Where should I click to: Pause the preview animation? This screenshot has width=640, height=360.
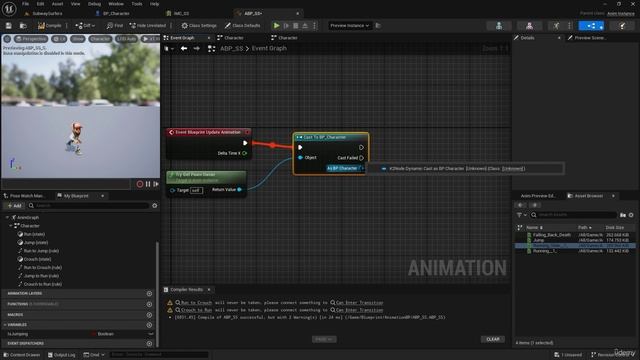click(148, 184)
